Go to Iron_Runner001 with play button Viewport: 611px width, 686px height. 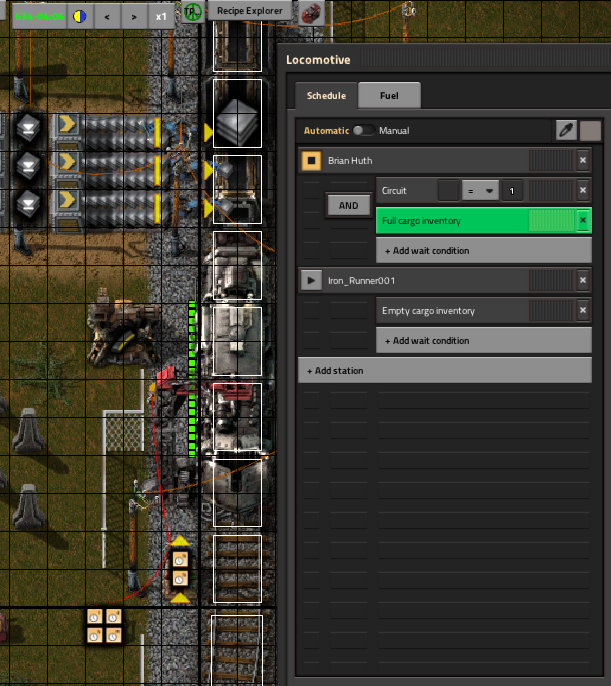coord(311,280)
